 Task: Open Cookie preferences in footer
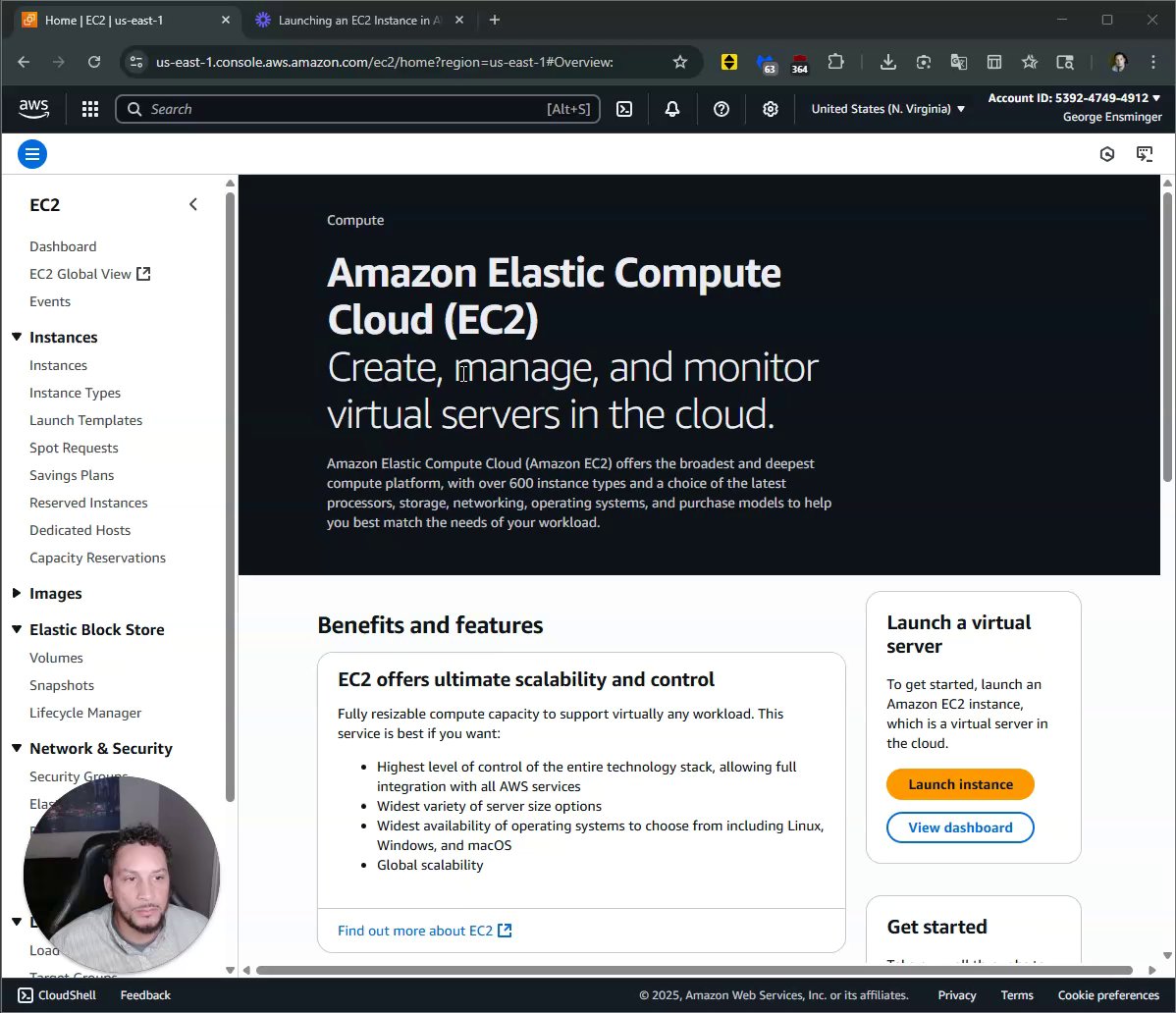[x=1108, y=995]
